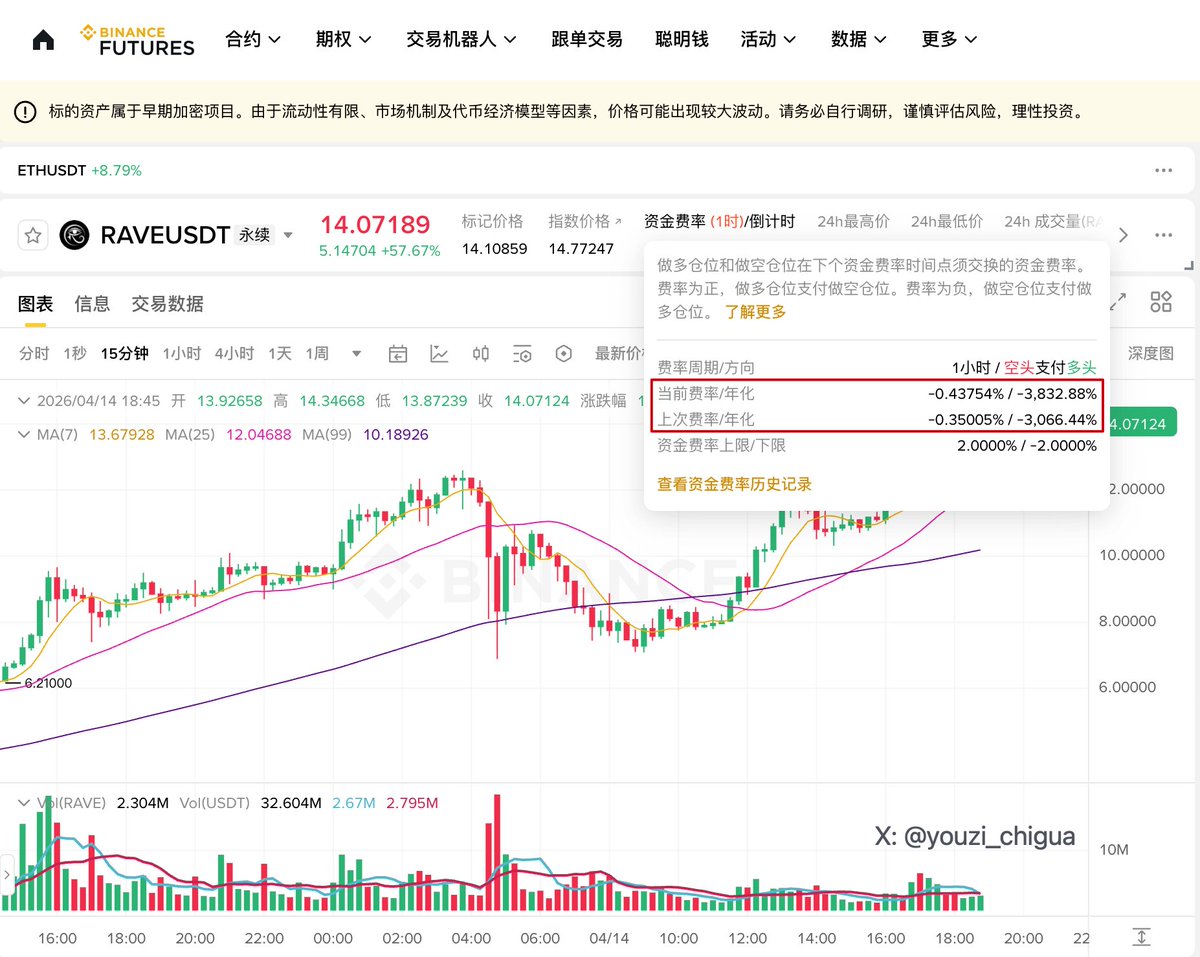The width and height of the screenshot is (1200, 957).
Task: Click the 24h最低价 label
Action: pos(947,221)
